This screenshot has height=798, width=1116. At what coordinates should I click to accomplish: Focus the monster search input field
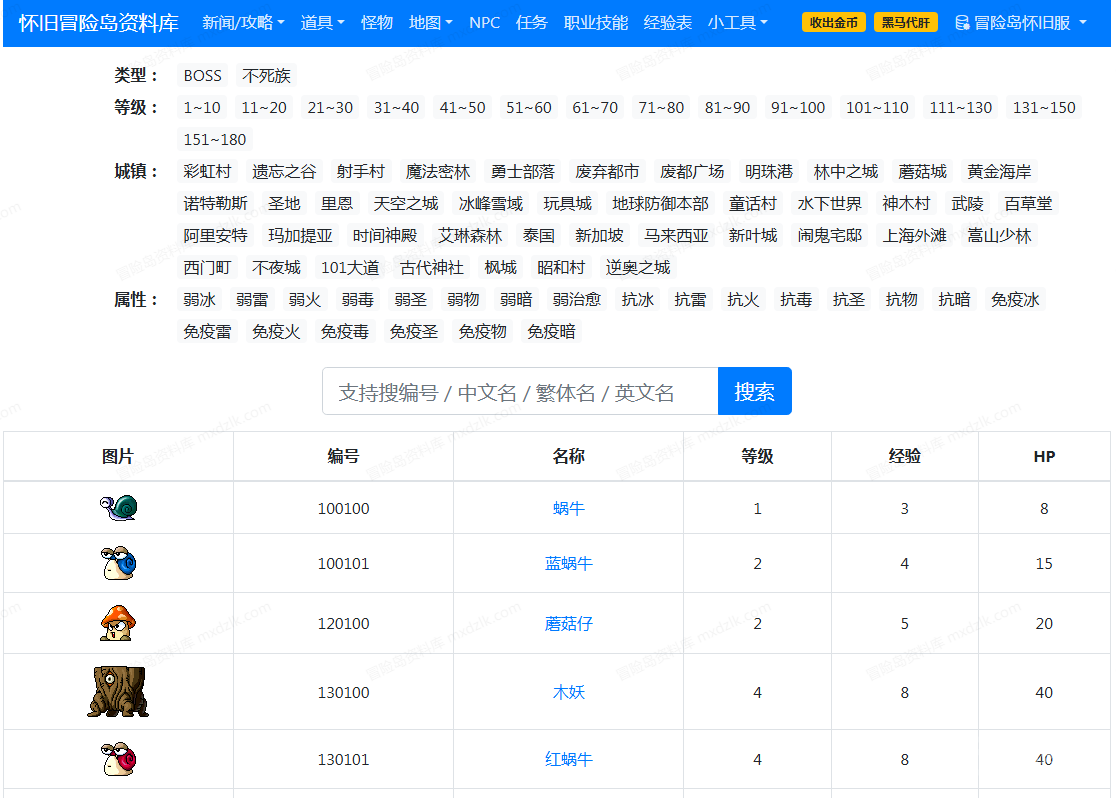(x=520, y=391)
